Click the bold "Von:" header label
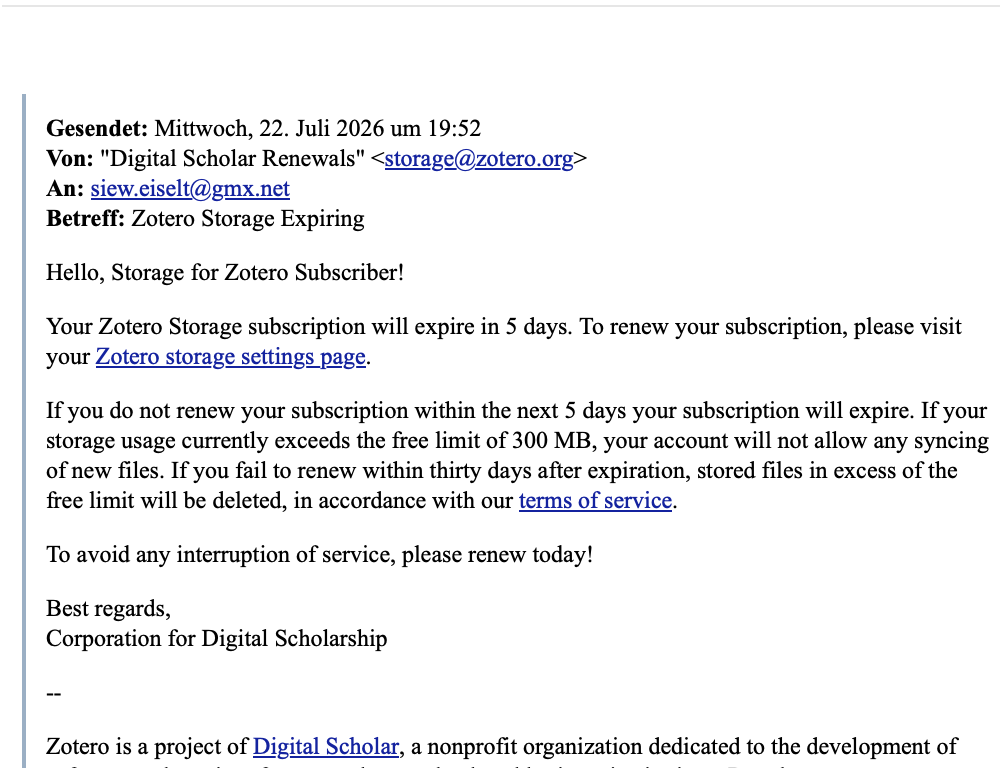1002x768 pixels. click(x=70, y=158)
